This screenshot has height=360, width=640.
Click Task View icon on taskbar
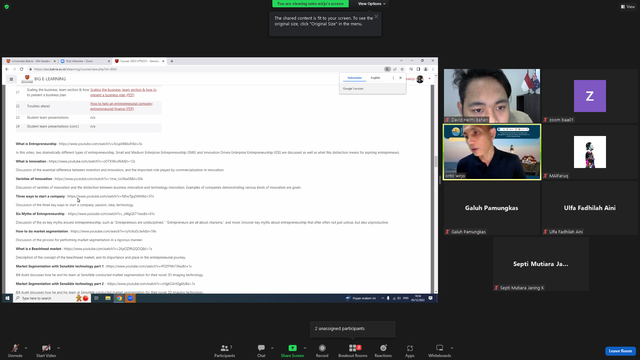pyautogui.click(x=96, y=298)
